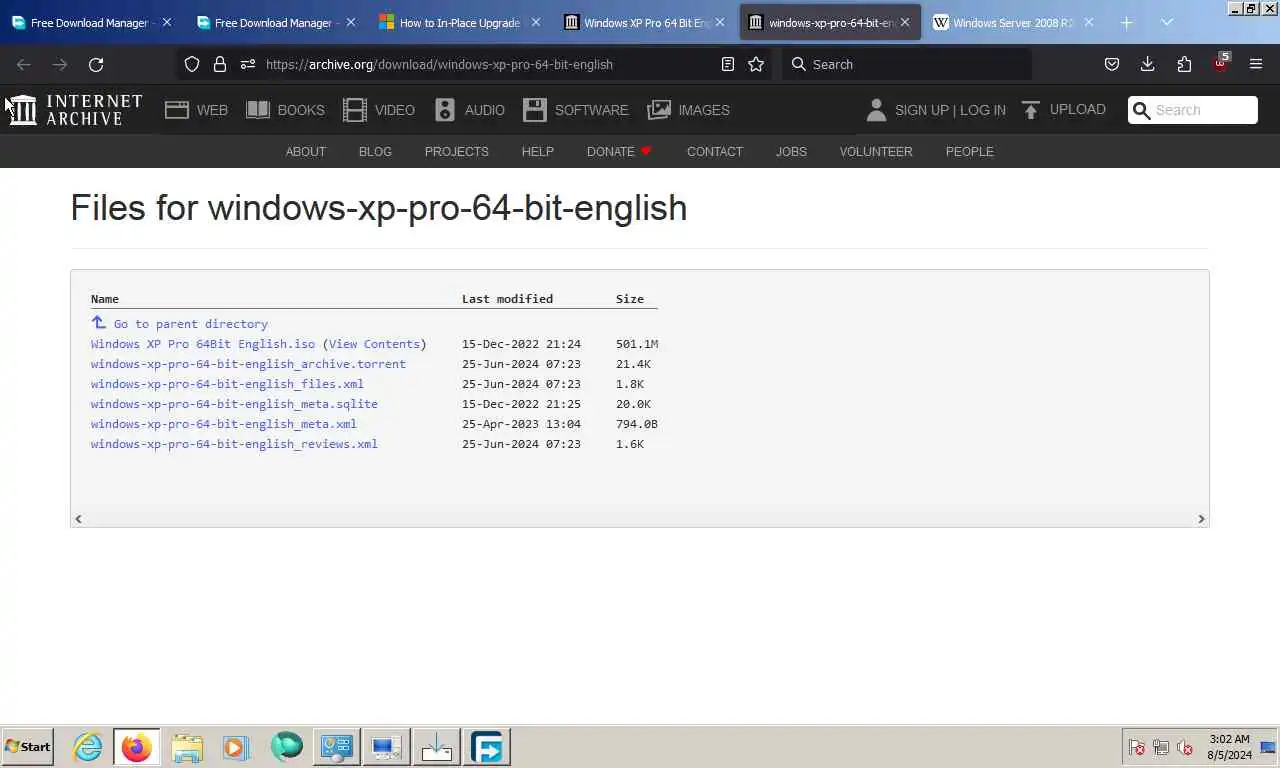Open the _meta.sqlite file link
The image size is (1280, 768).
[x=234, y=404]
